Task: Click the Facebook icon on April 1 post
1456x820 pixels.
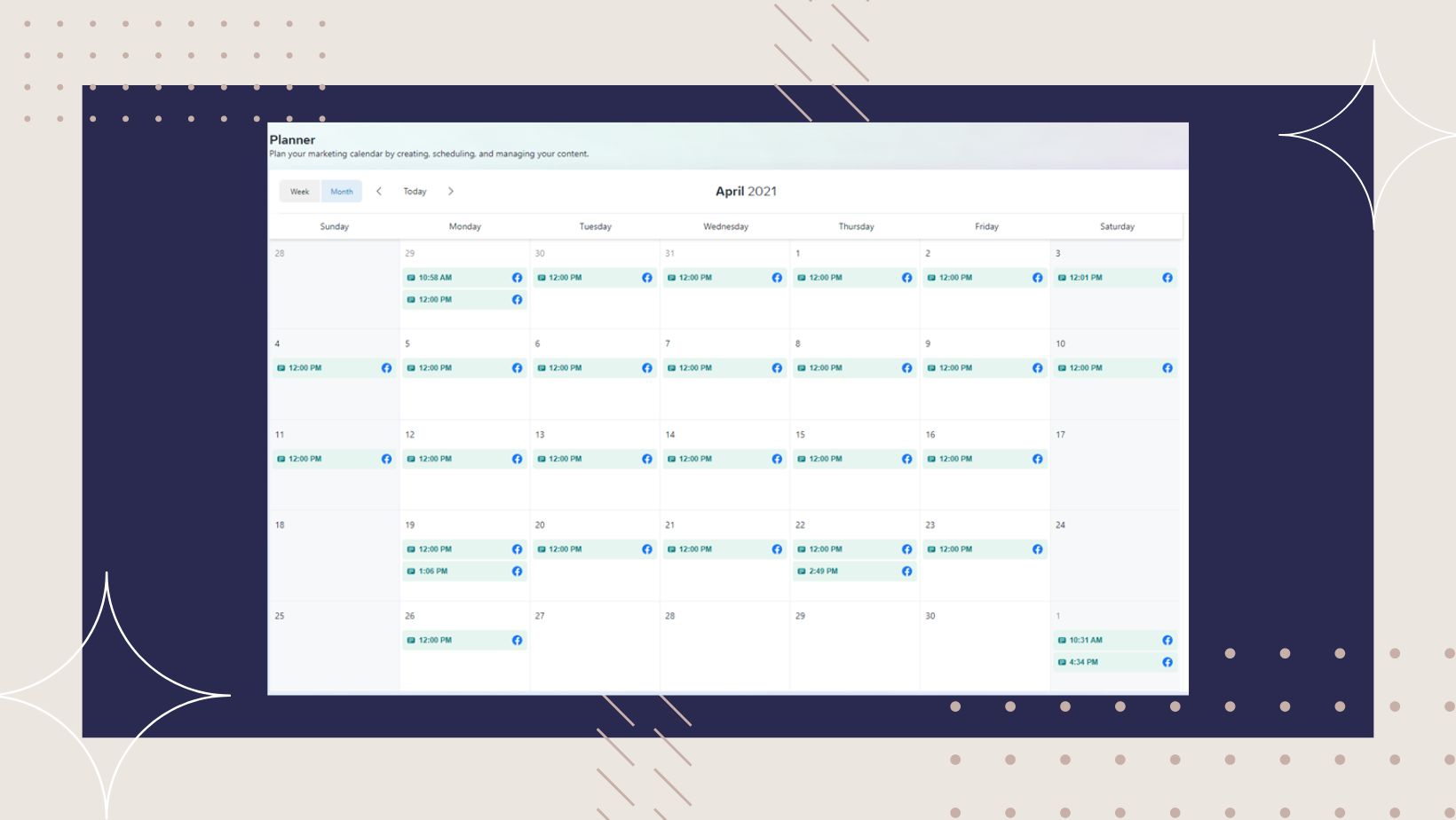Action: [x=906, y=278]
